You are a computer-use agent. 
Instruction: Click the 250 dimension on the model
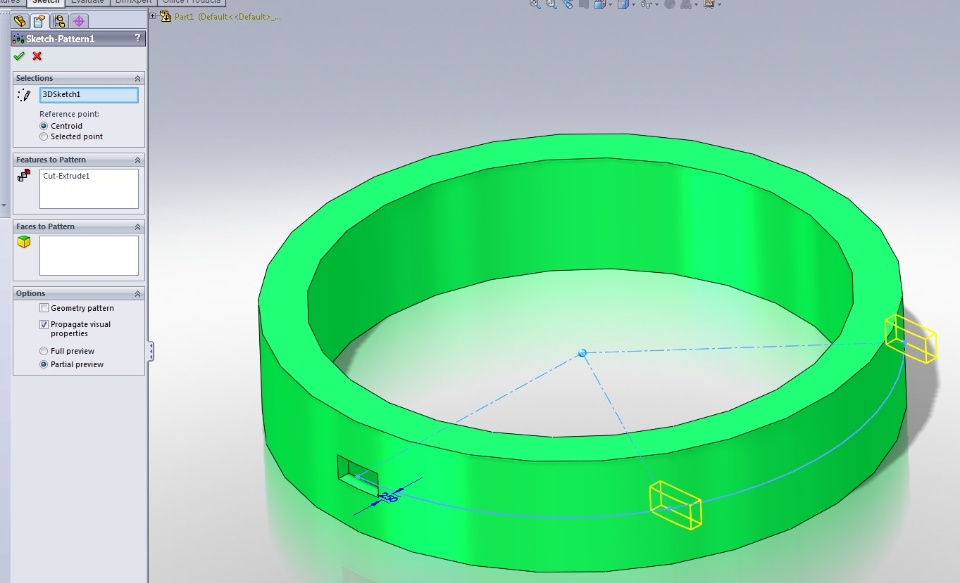(x=389, y=497)
